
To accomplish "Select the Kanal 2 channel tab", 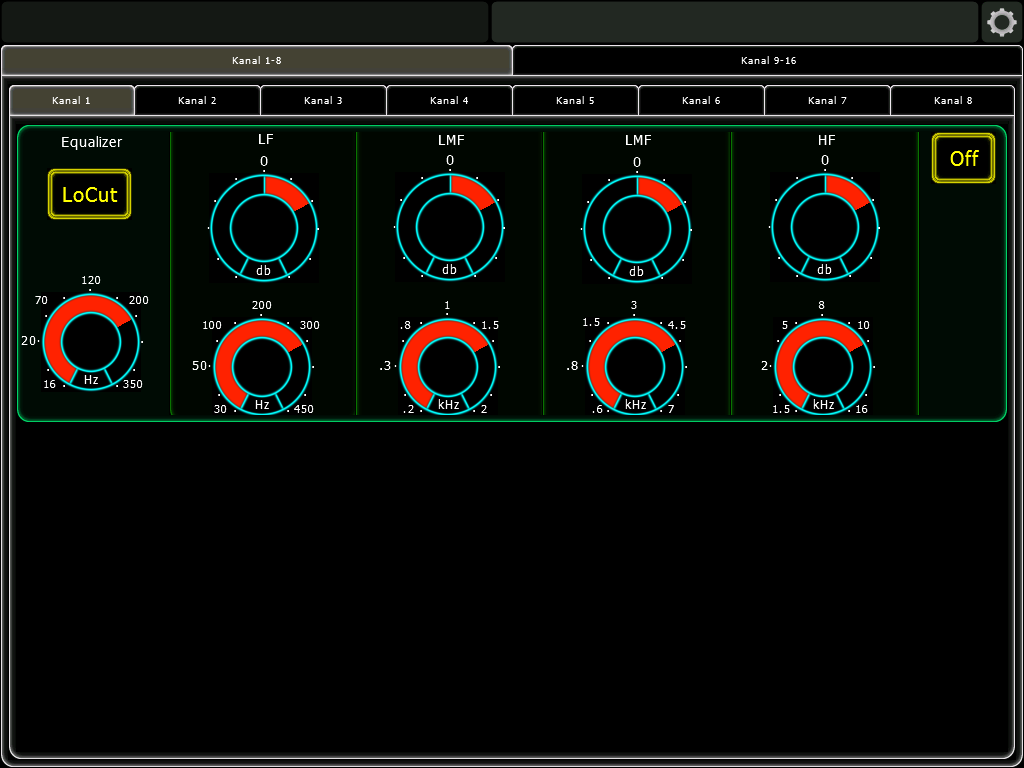I will (197, 100).
